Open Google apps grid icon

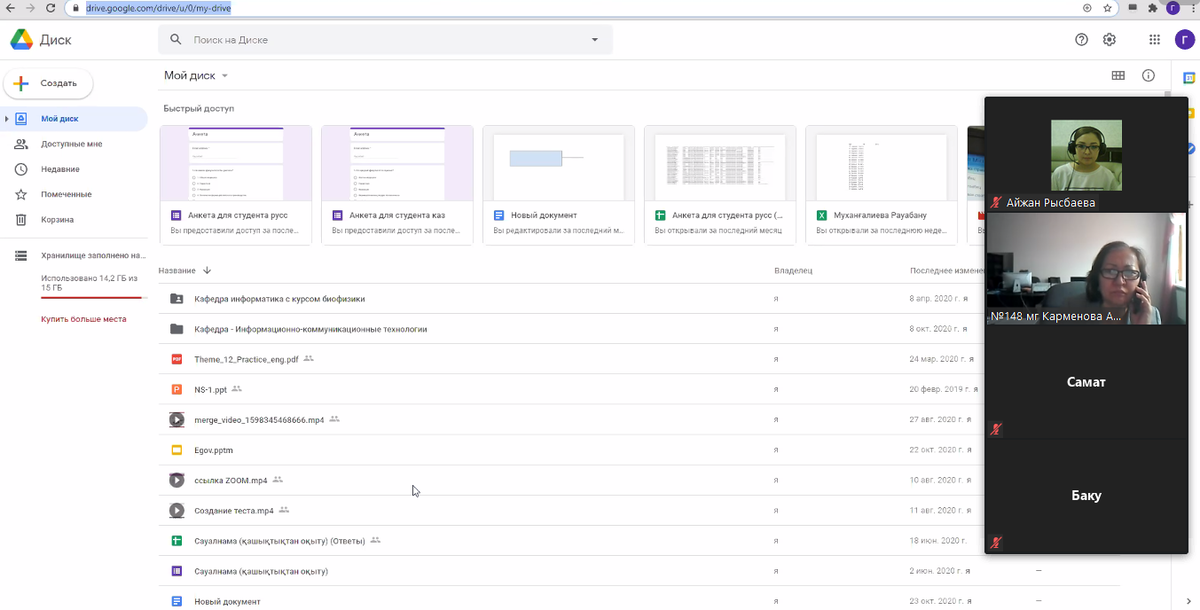[x=1155, y=40]
